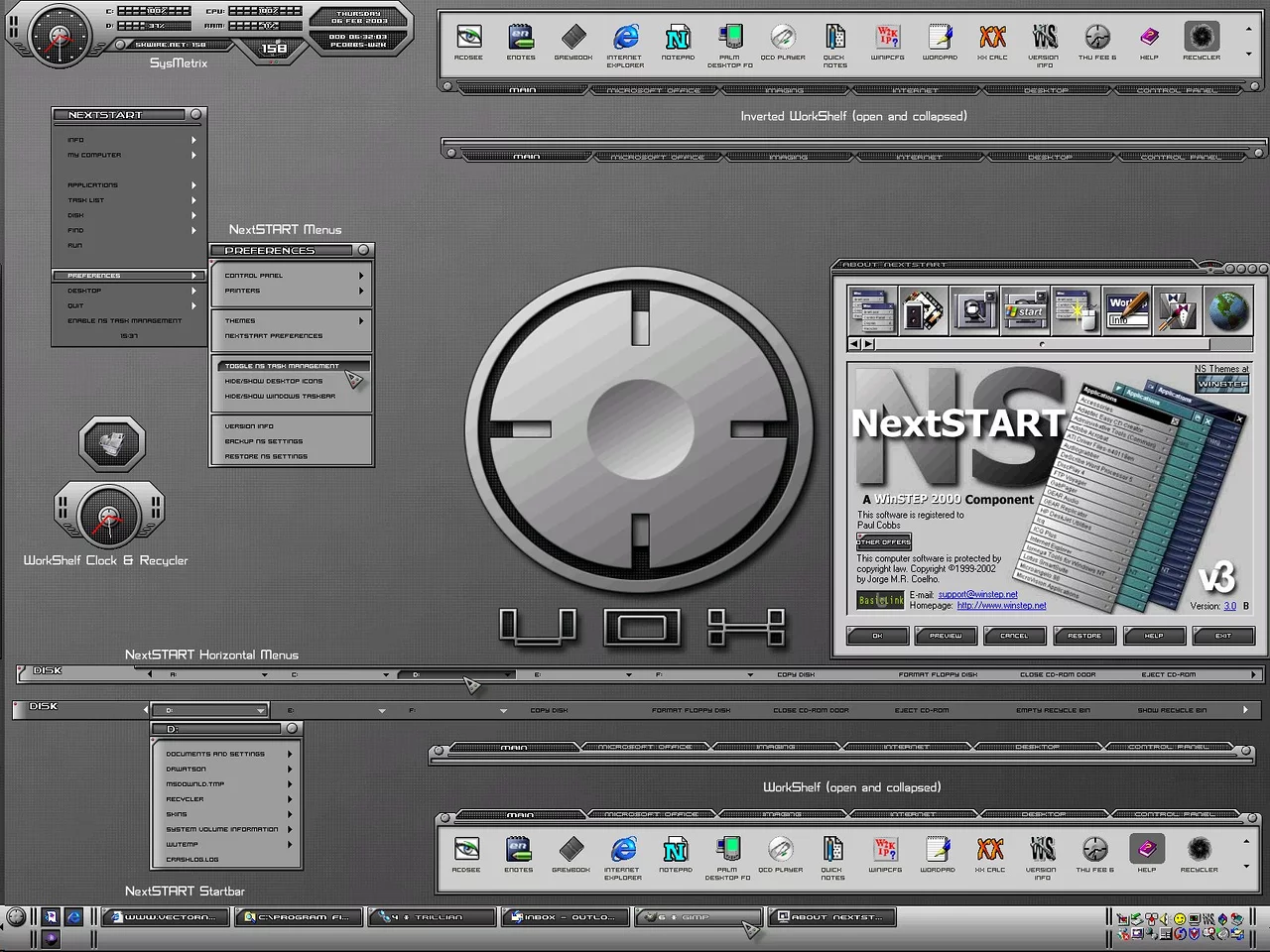This screenshot has width=1270, height=952.
Task: Click the Recycler icon in top shelf
Action: [1201, 38]
